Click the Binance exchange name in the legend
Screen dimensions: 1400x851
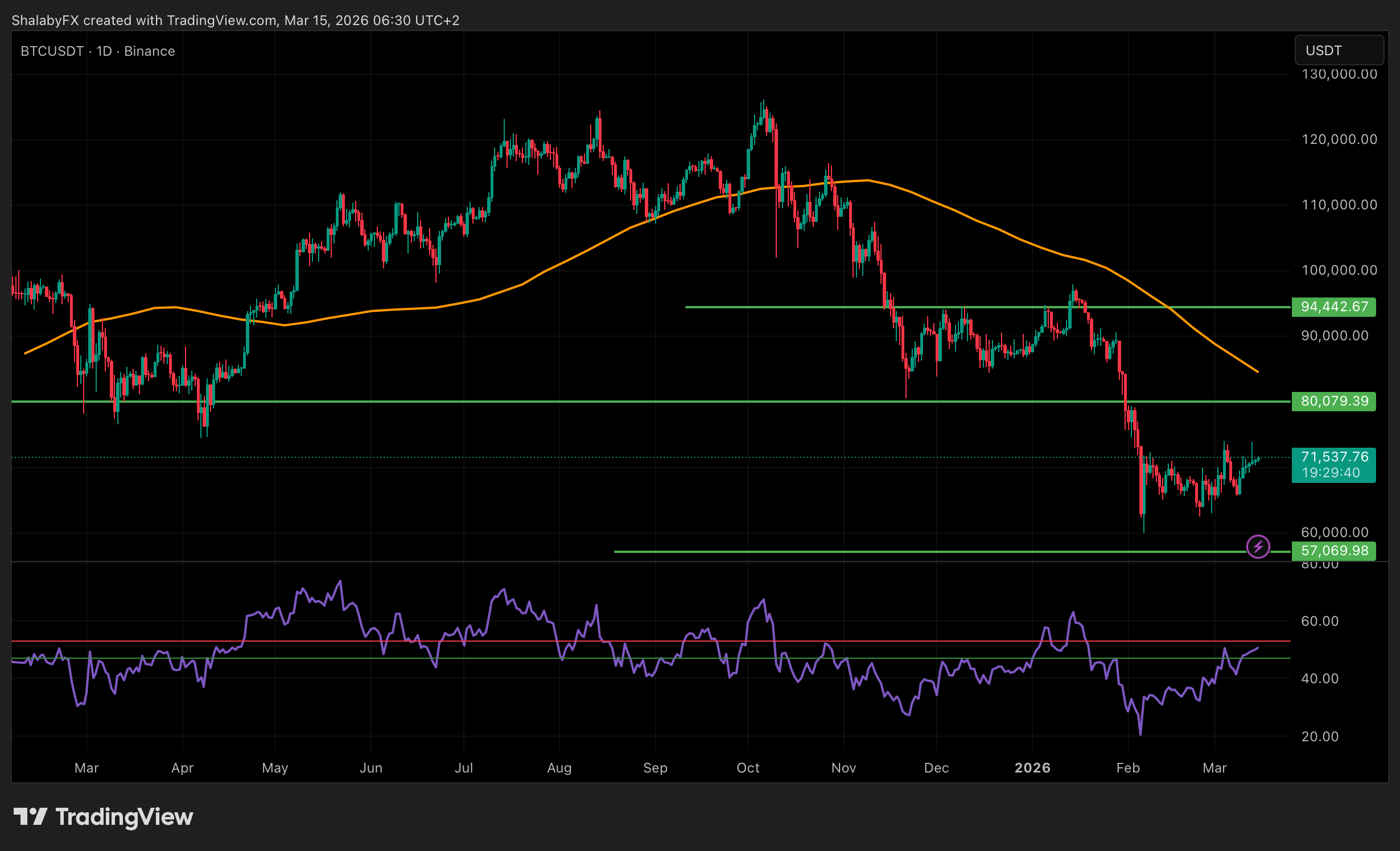point(149,51)
